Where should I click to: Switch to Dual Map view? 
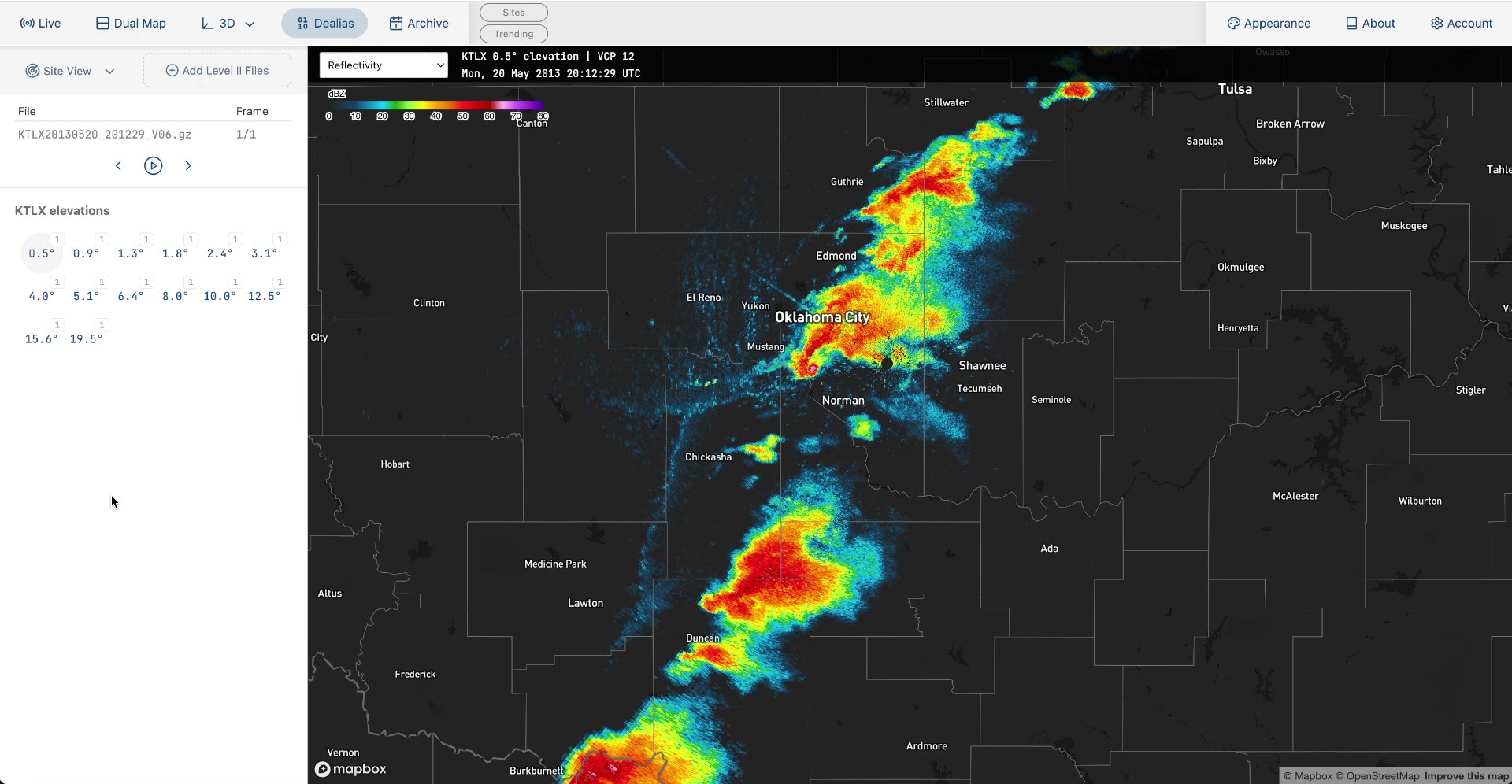pos(131,24)
